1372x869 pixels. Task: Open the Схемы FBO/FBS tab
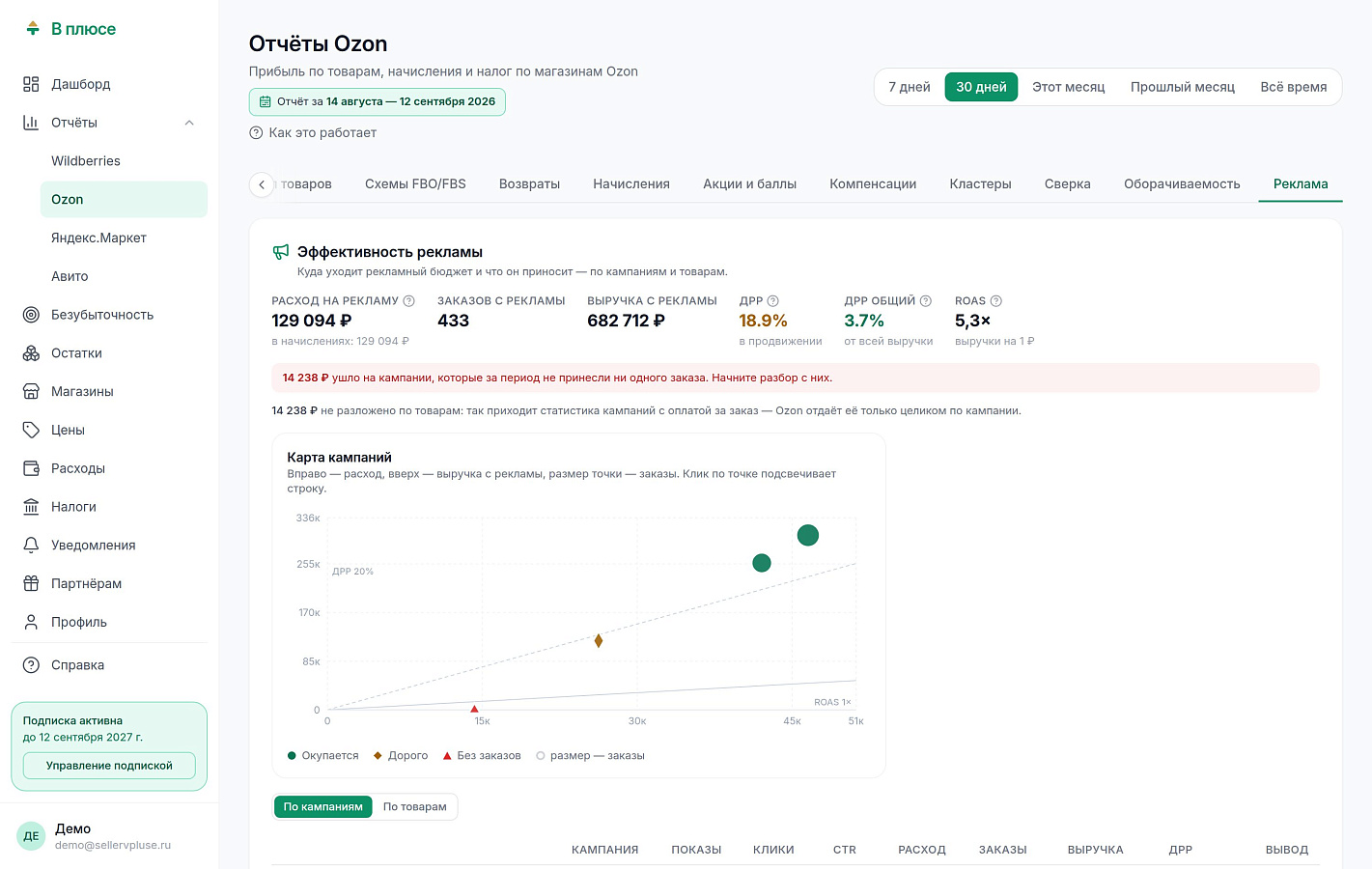415,184
